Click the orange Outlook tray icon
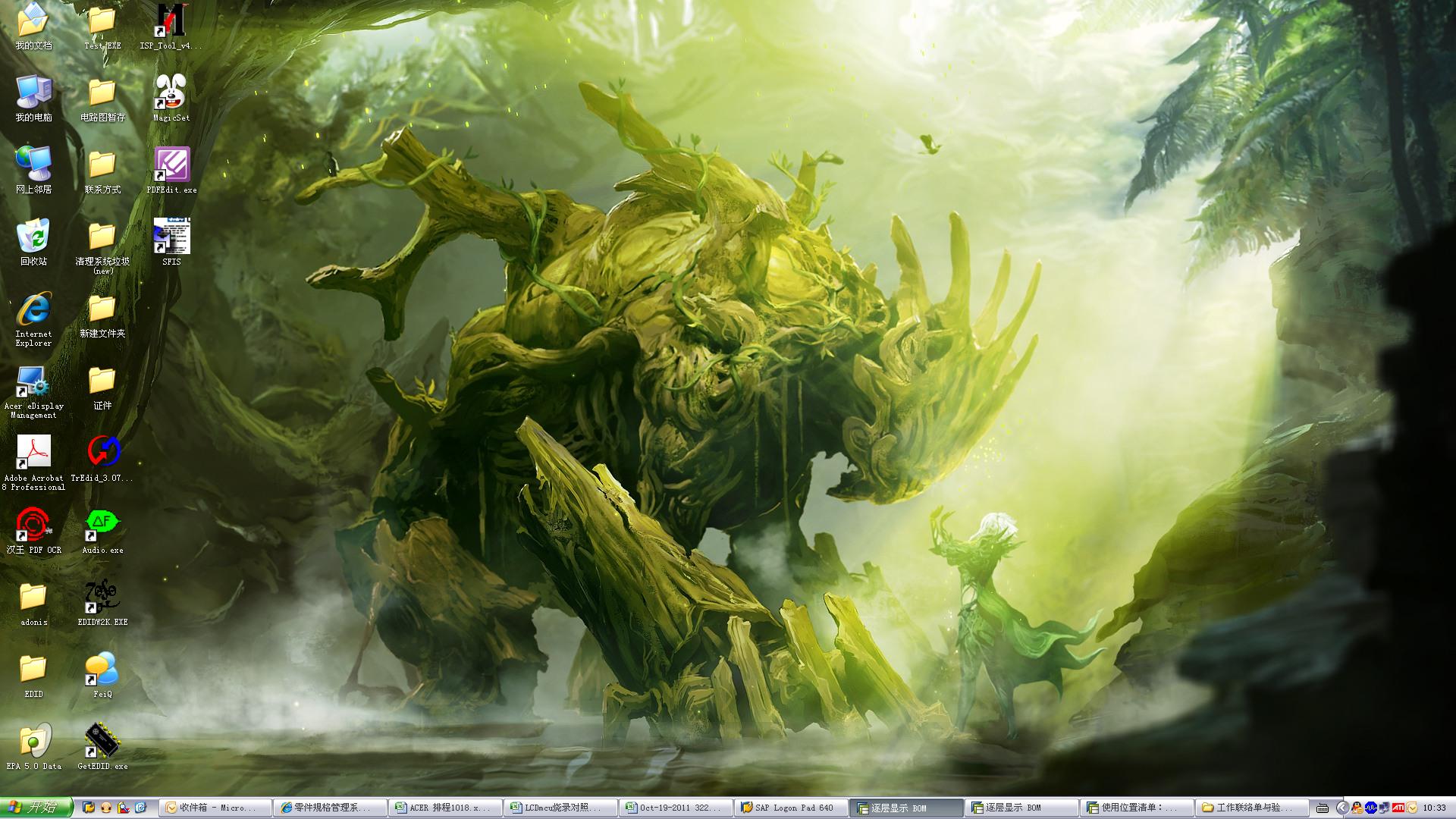This screenshot has height=819, width=1456. [1412, 808]
